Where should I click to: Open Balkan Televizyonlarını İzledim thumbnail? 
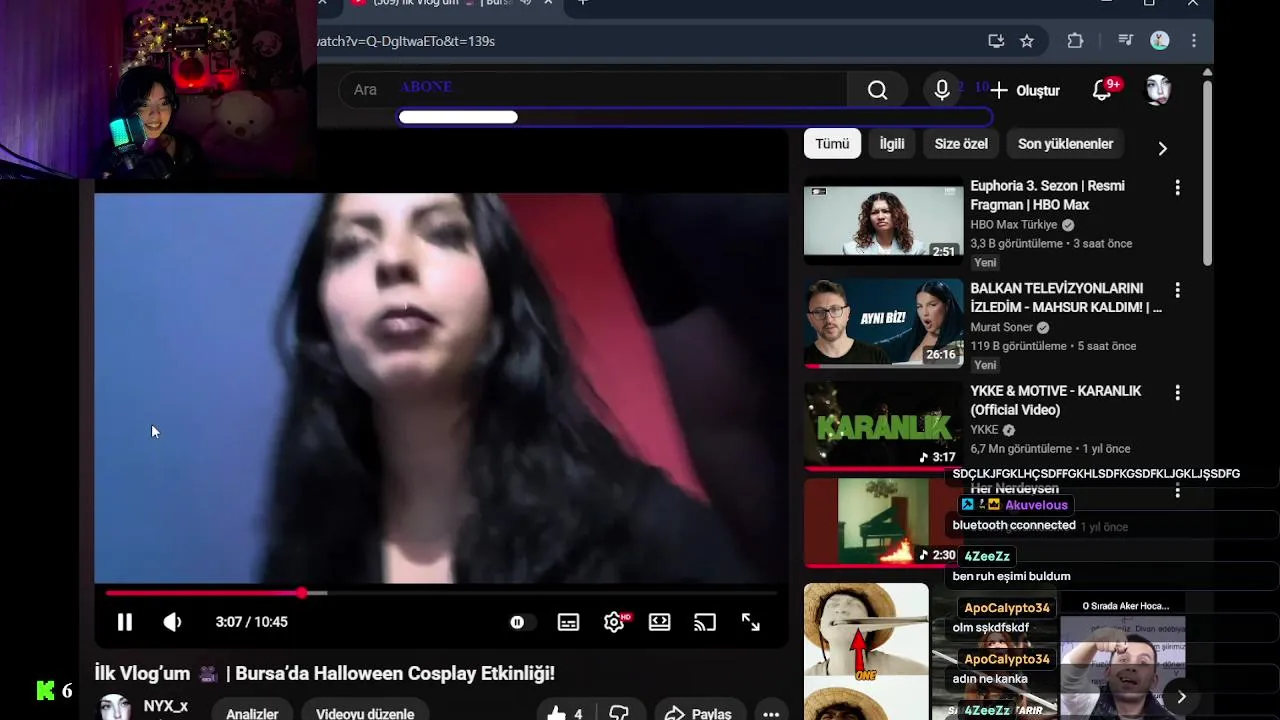(884, 323)
